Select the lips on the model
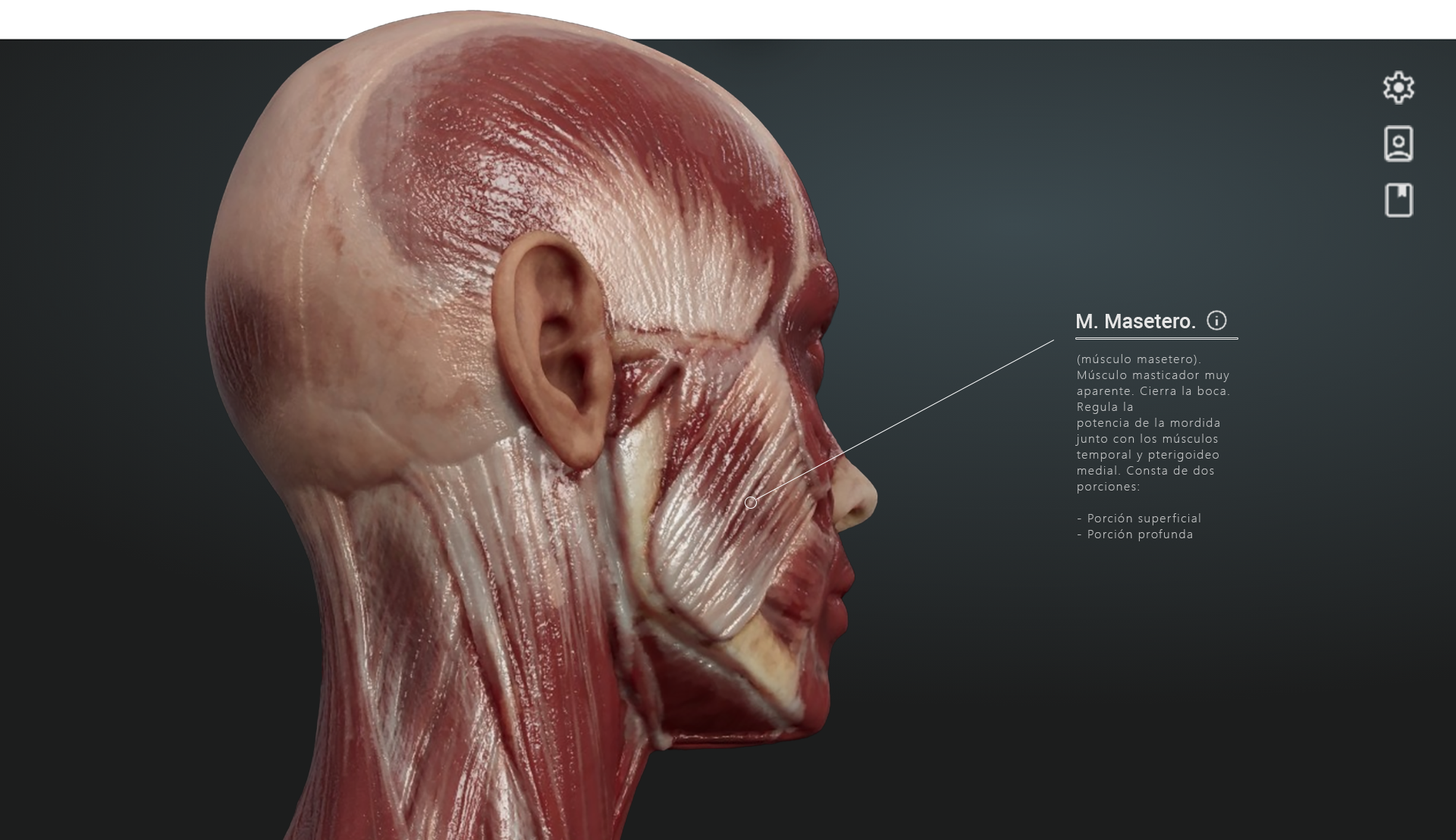 click(840, 591)
